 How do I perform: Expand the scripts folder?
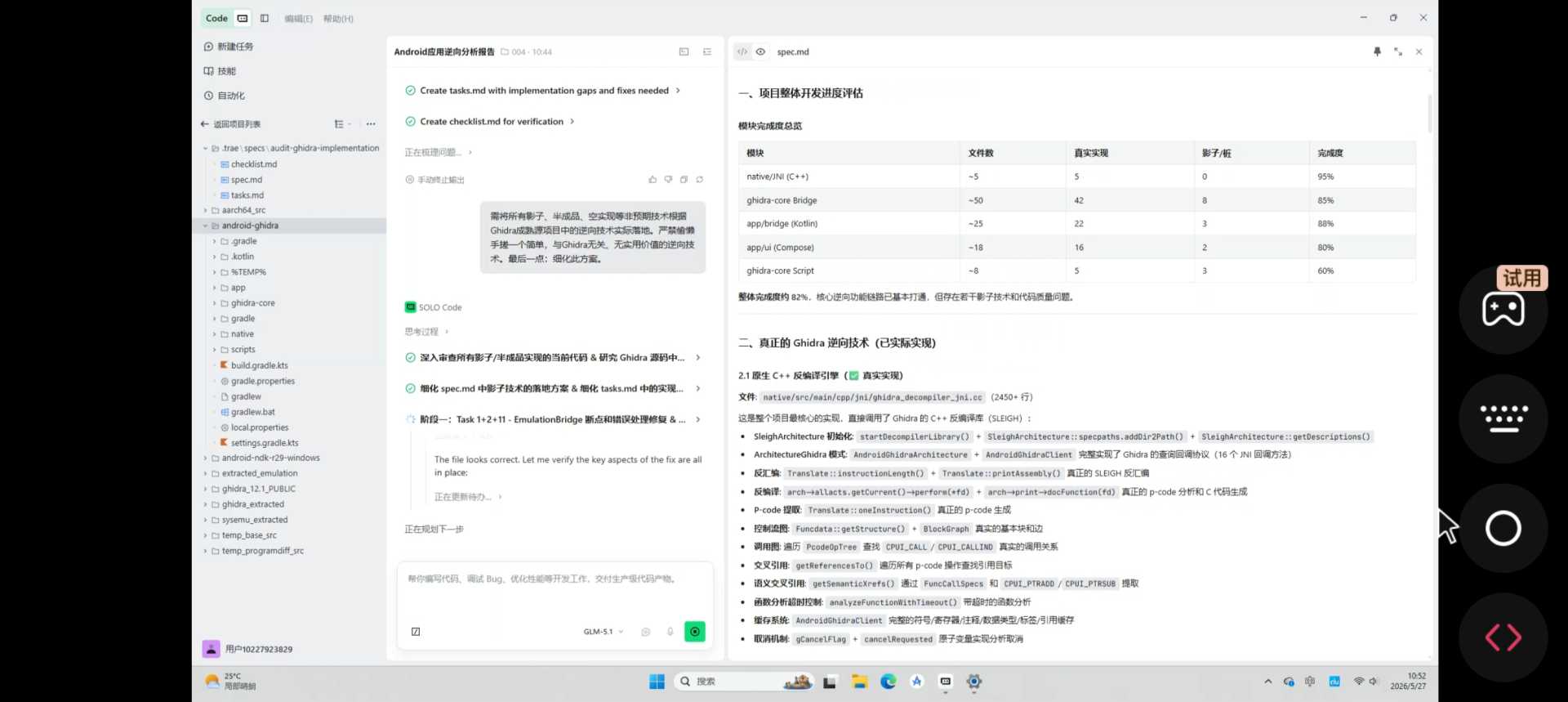pyautogui.click(x=215, y=350)
